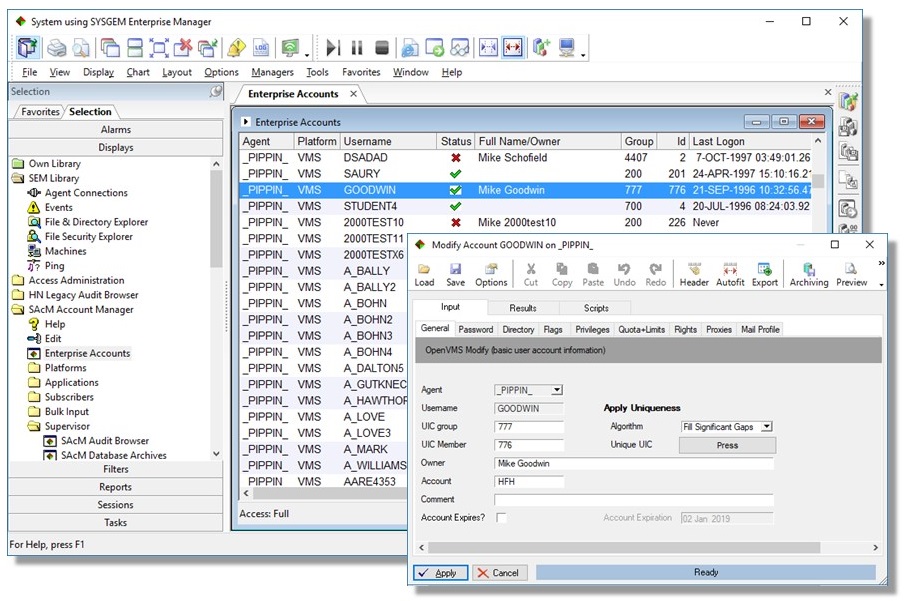
Task: Click the Apply button
Action: [x=440, y=573]
